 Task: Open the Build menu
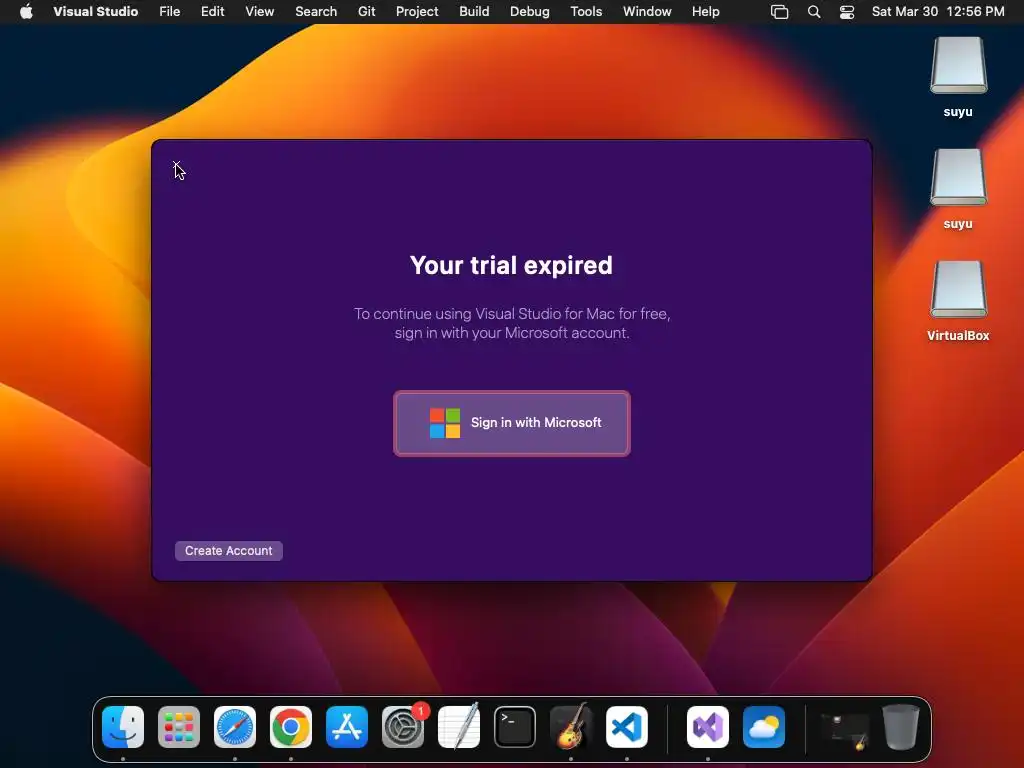474,12
